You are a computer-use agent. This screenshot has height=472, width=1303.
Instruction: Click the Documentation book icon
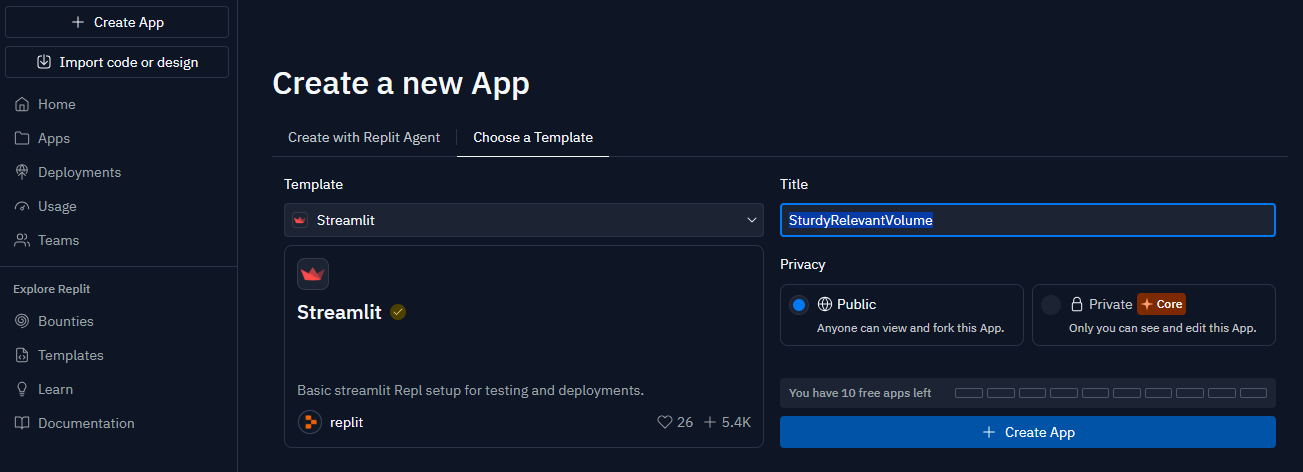pos(22,423)
